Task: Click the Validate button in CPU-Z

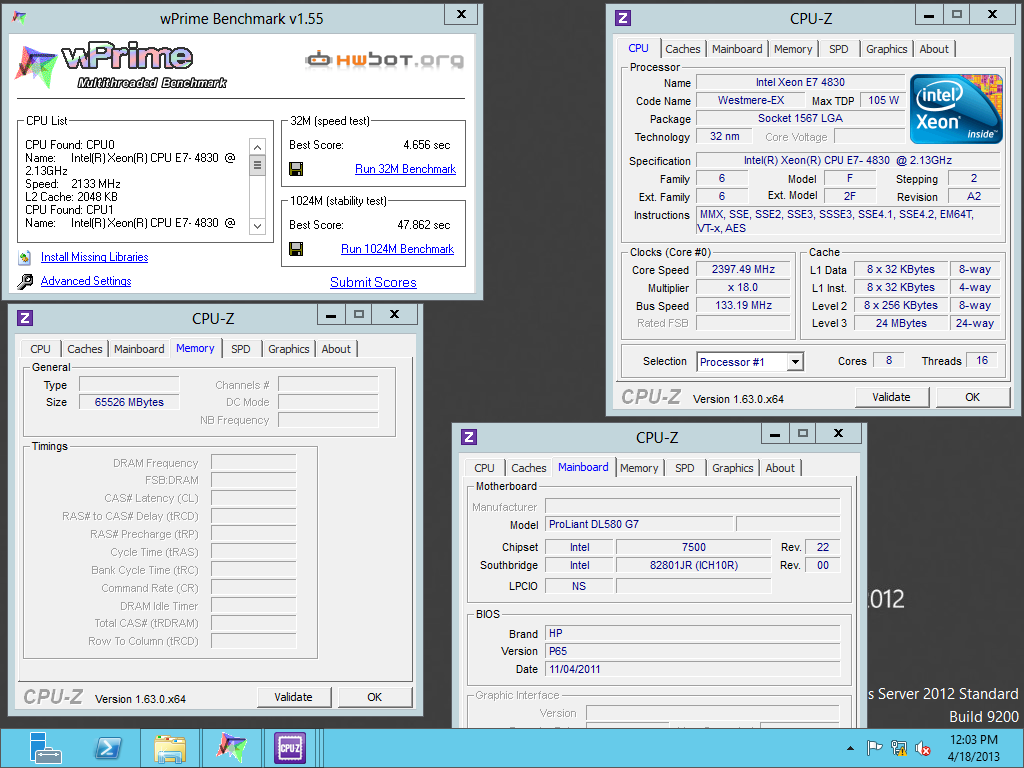Action: 891,397
